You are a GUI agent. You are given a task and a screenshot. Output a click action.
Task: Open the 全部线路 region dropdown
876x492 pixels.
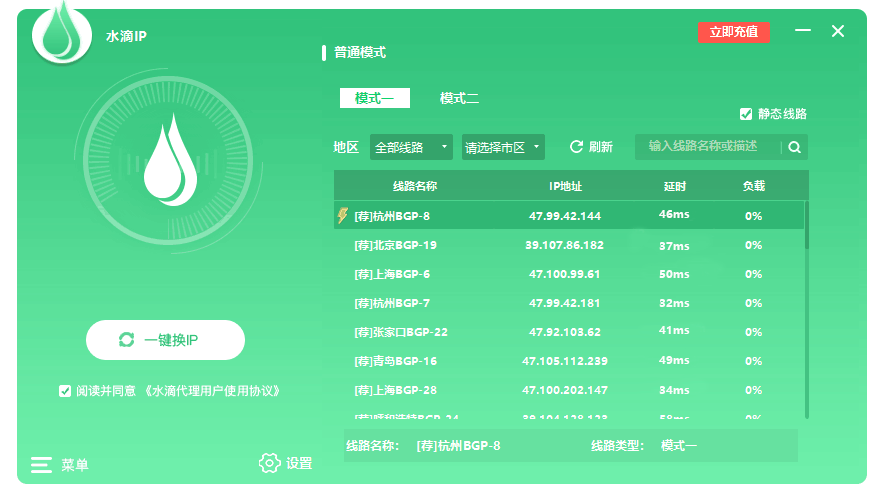411,147
